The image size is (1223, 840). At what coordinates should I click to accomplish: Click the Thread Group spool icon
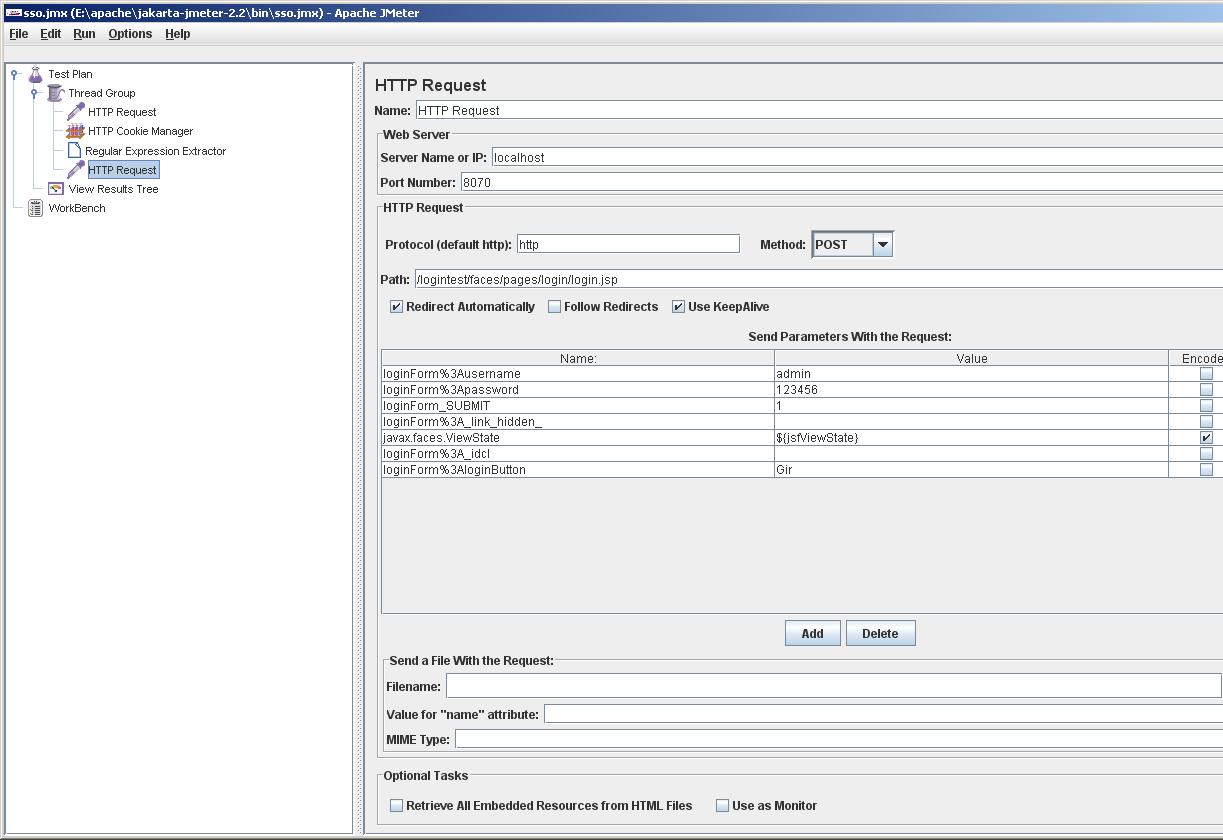click(x=57, y=92)
